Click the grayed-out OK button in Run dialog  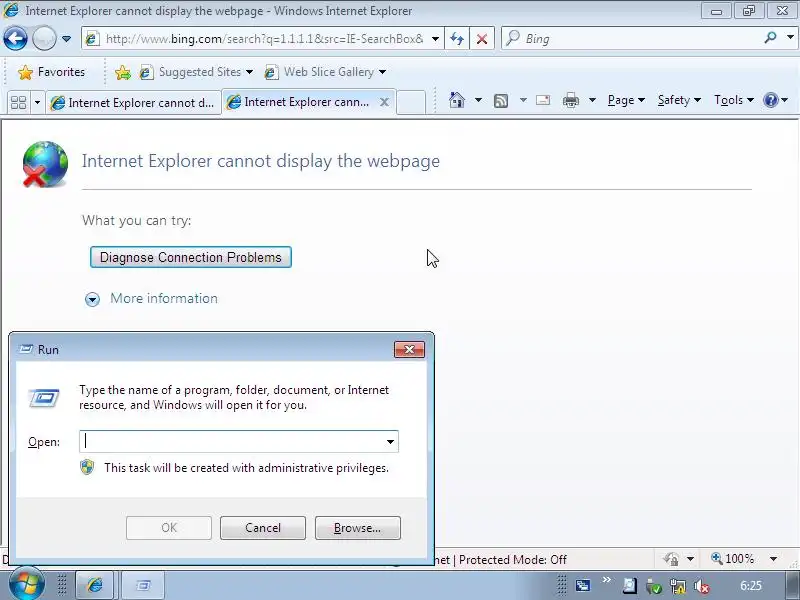tap(169, 528)
